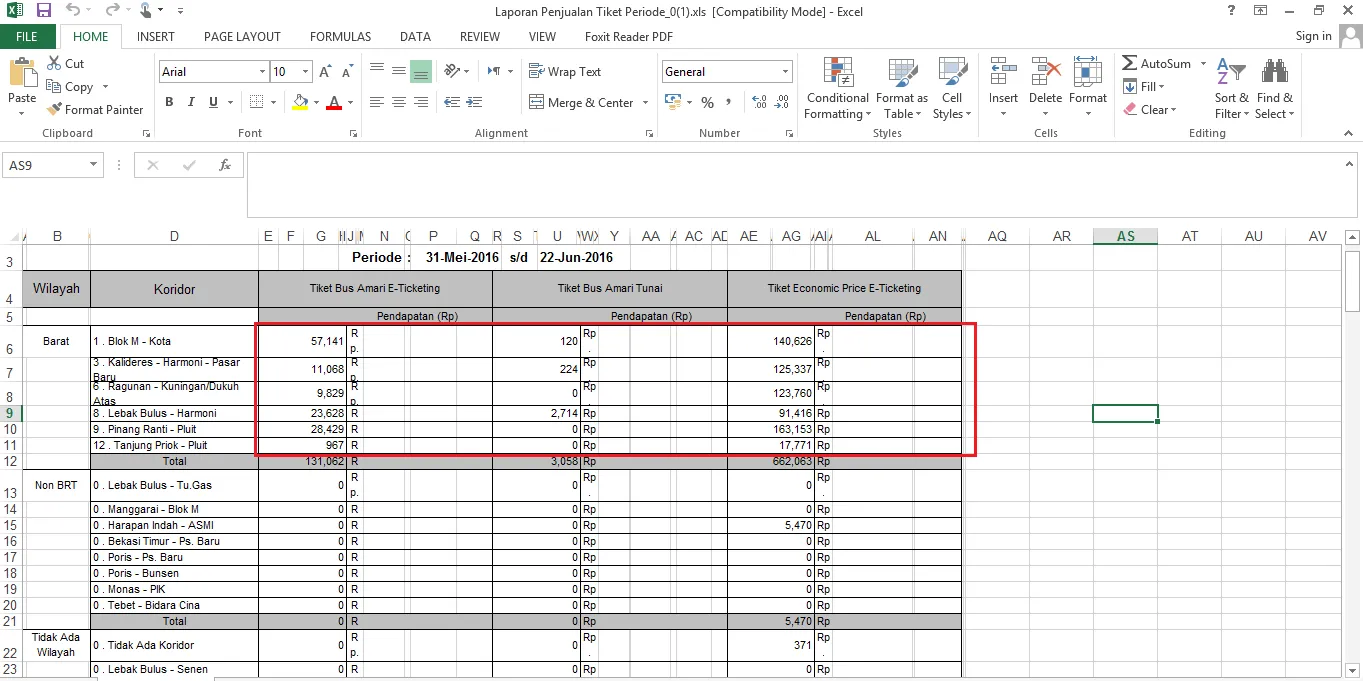
Task: Click Merge & Center
Action: (581, 103)
